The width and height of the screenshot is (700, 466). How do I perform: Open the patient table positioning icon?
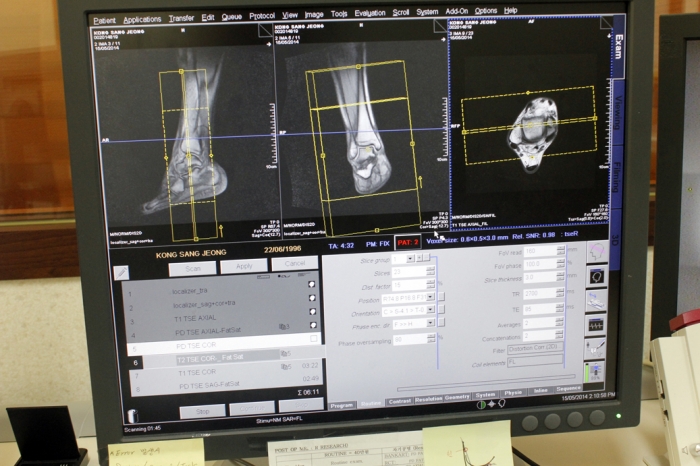click(596, 301)
